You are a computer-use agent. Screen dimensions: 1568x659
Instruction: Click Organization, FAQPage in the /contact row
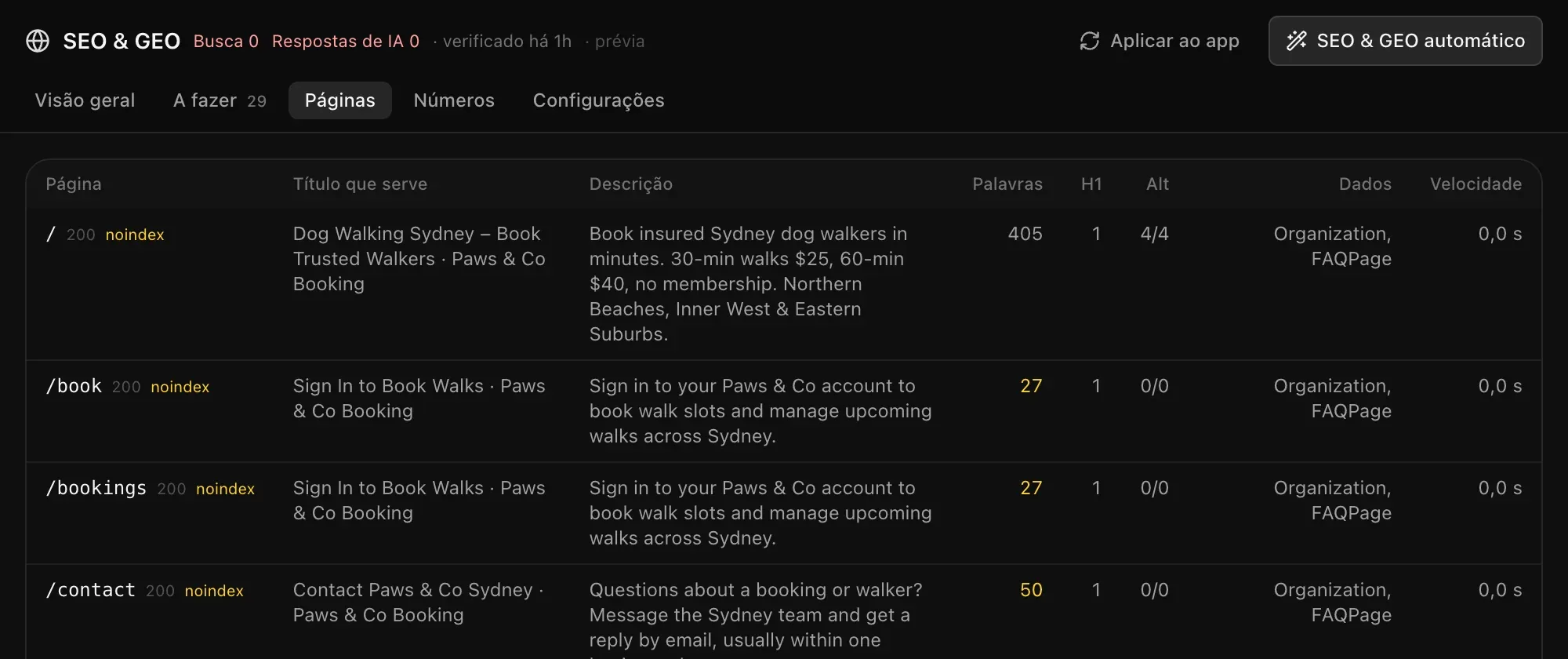(1333, 603)
